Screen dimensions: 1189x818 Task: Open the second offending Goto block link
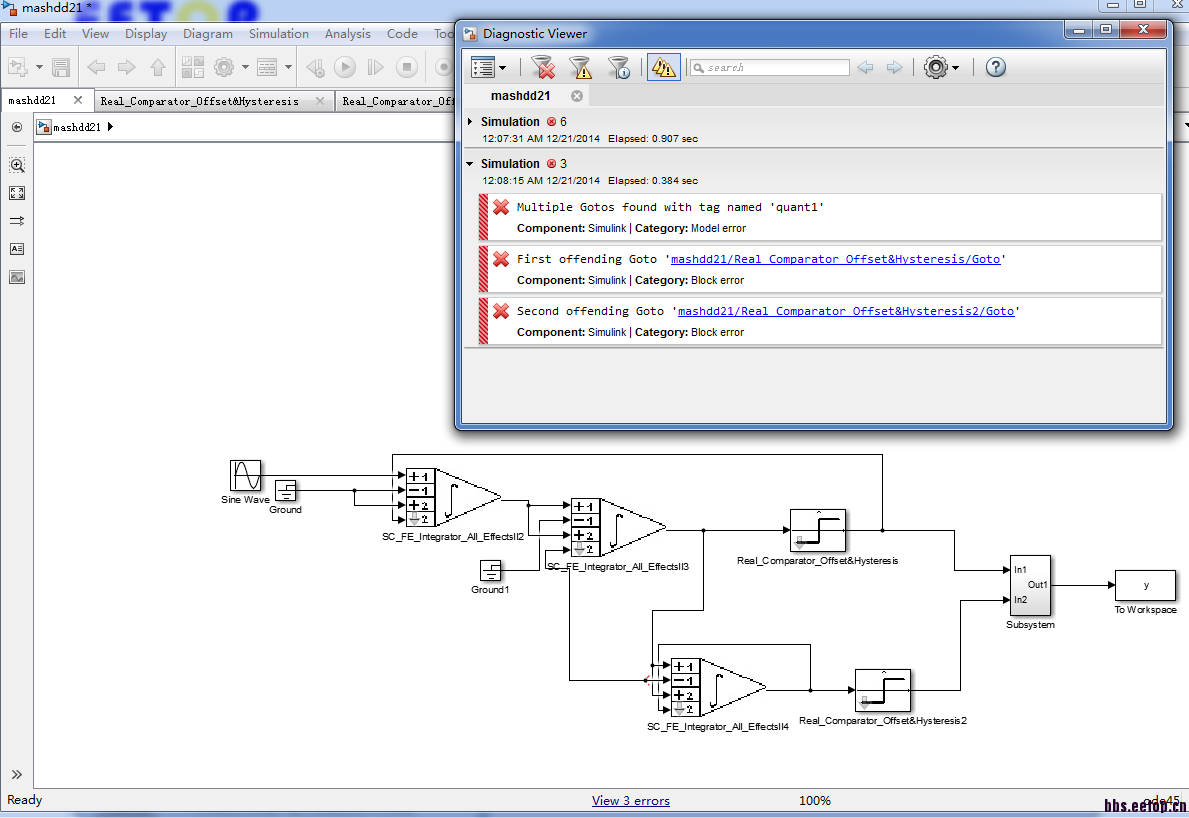846,311
